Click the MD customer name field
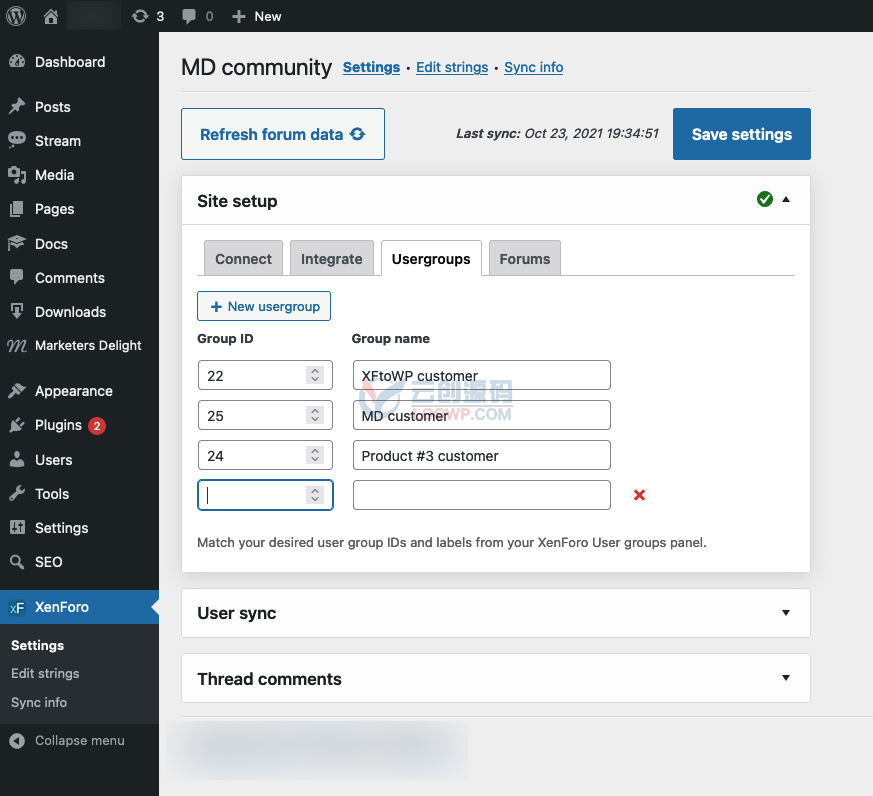 click(x=482, y=415)
